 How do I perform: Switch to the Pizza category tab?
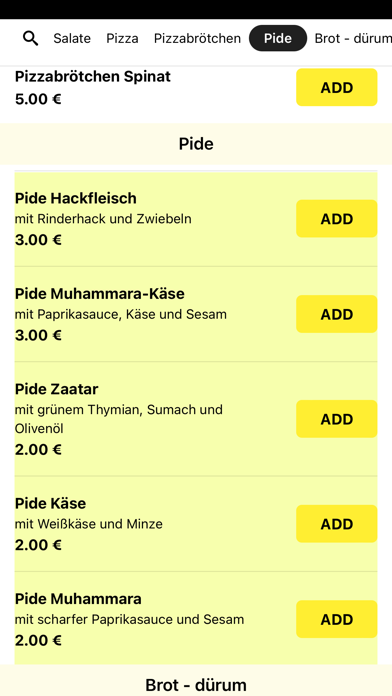coord(122,39)
